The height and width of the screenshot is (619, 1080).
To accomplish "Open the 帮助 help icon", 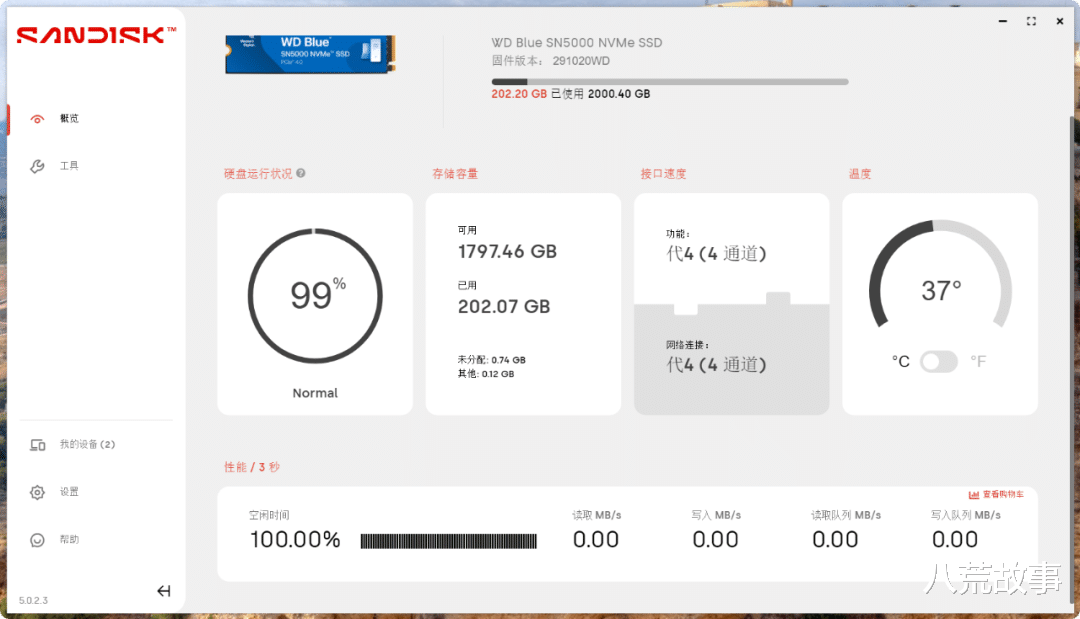I will [x=37, y=540].
